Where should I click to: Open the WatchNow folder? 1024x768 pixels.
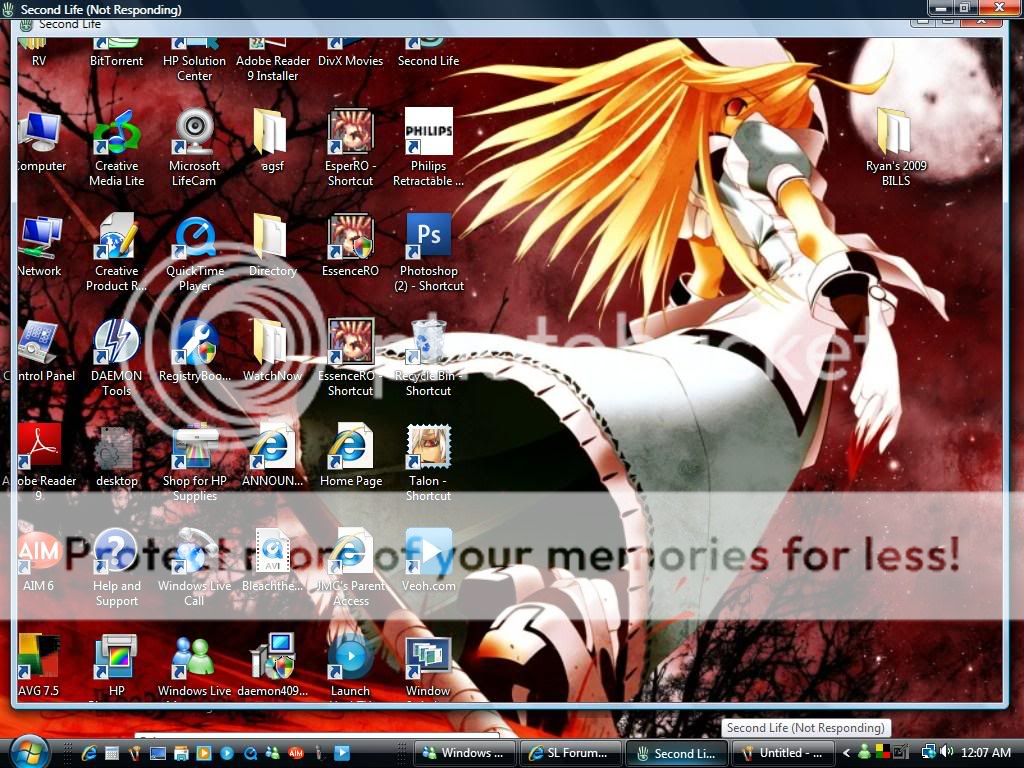(x=272, y=352)
